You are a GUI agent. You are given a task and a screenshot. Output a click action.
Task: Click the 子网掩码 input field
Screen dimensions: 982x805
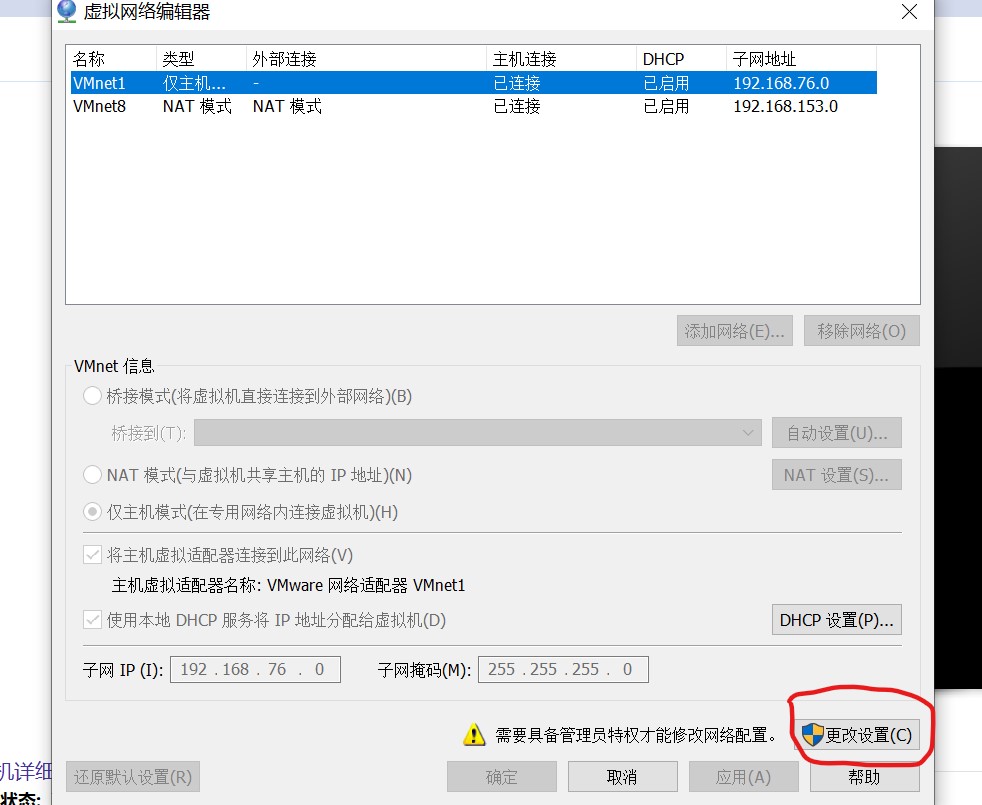[x=563, y=669]
